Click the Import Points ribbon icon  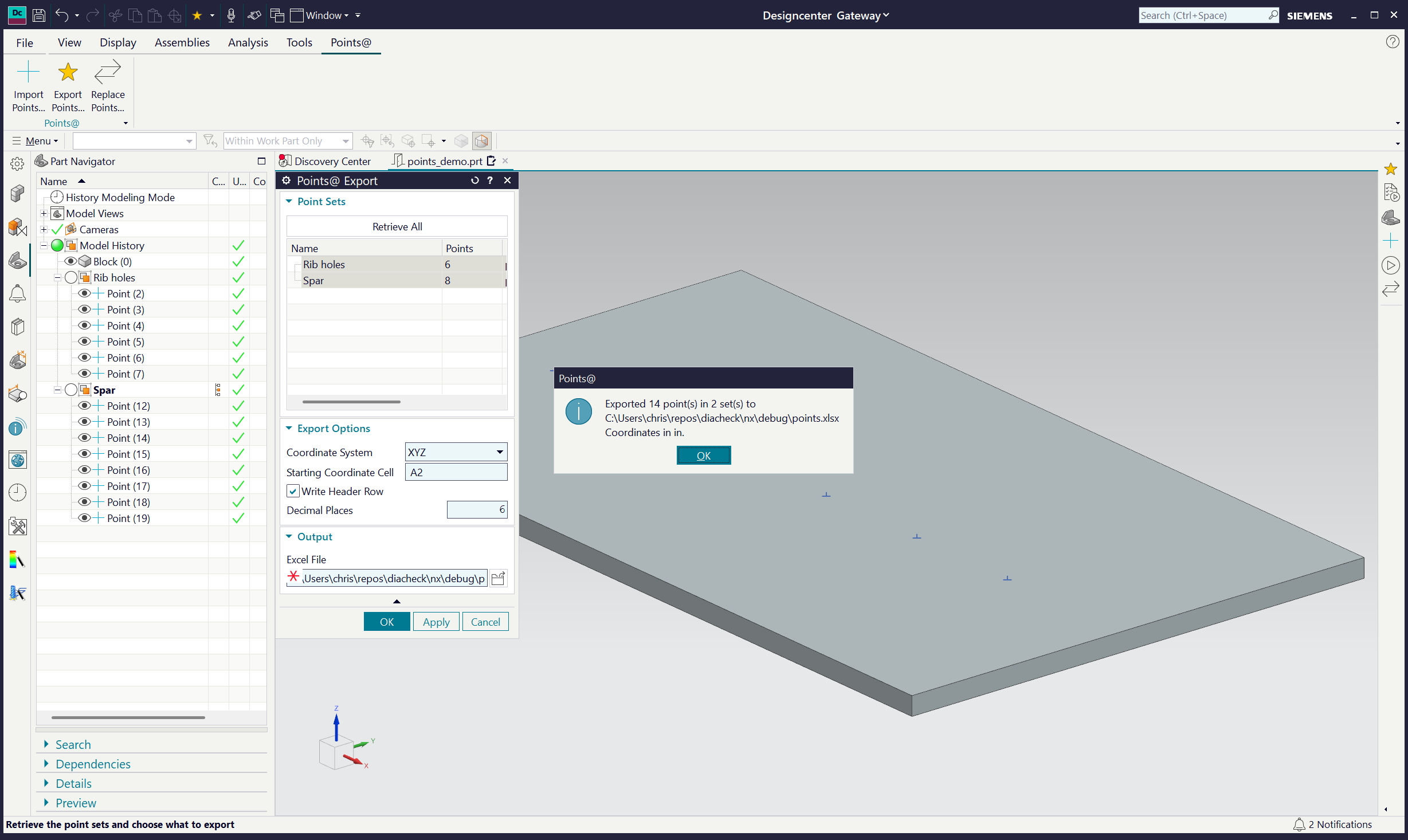click(x=28, y=73)
